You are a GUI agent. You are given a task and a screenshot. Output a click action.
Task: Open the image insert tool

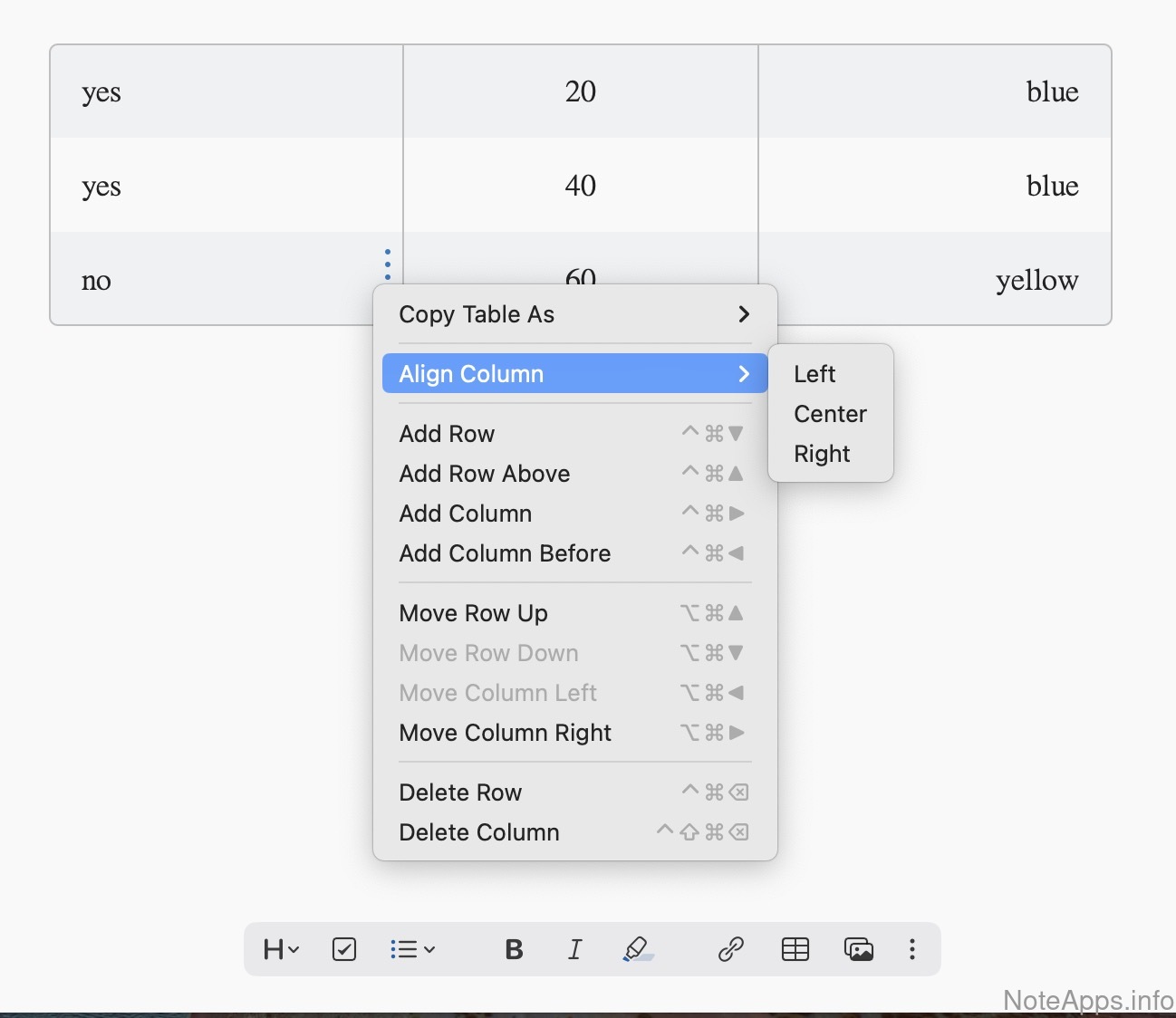click(x=858, y=949)
